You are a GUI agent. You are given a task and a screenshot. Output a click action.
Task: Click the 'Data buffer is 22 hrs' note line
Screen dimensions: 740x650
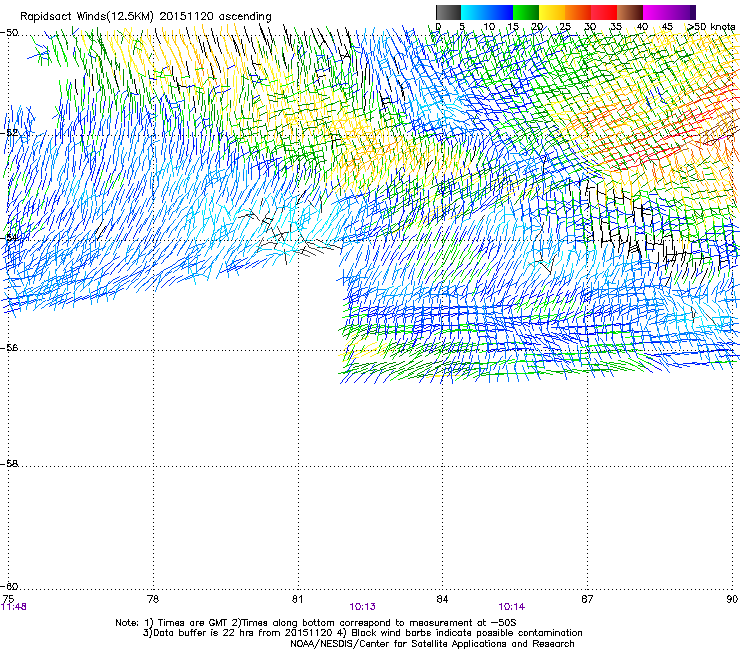[362, 633]
